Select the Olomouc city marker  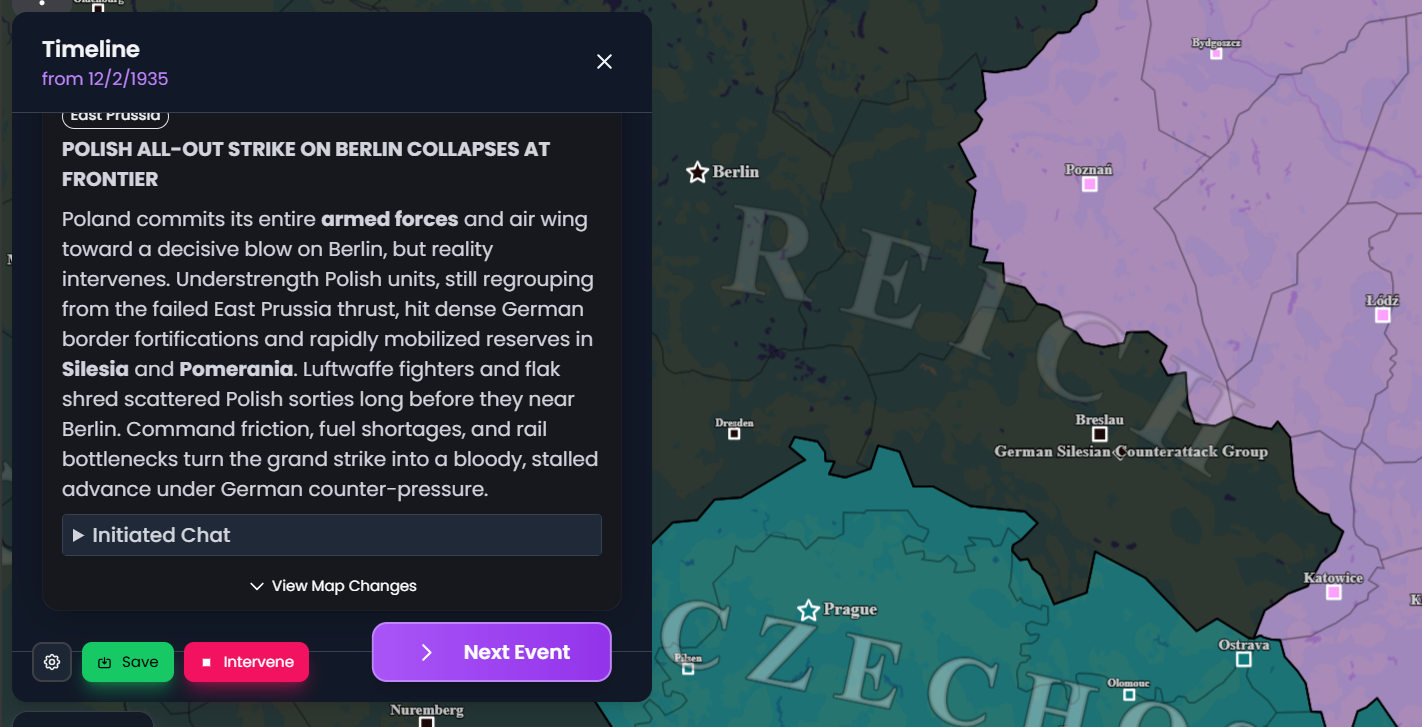1129,694
